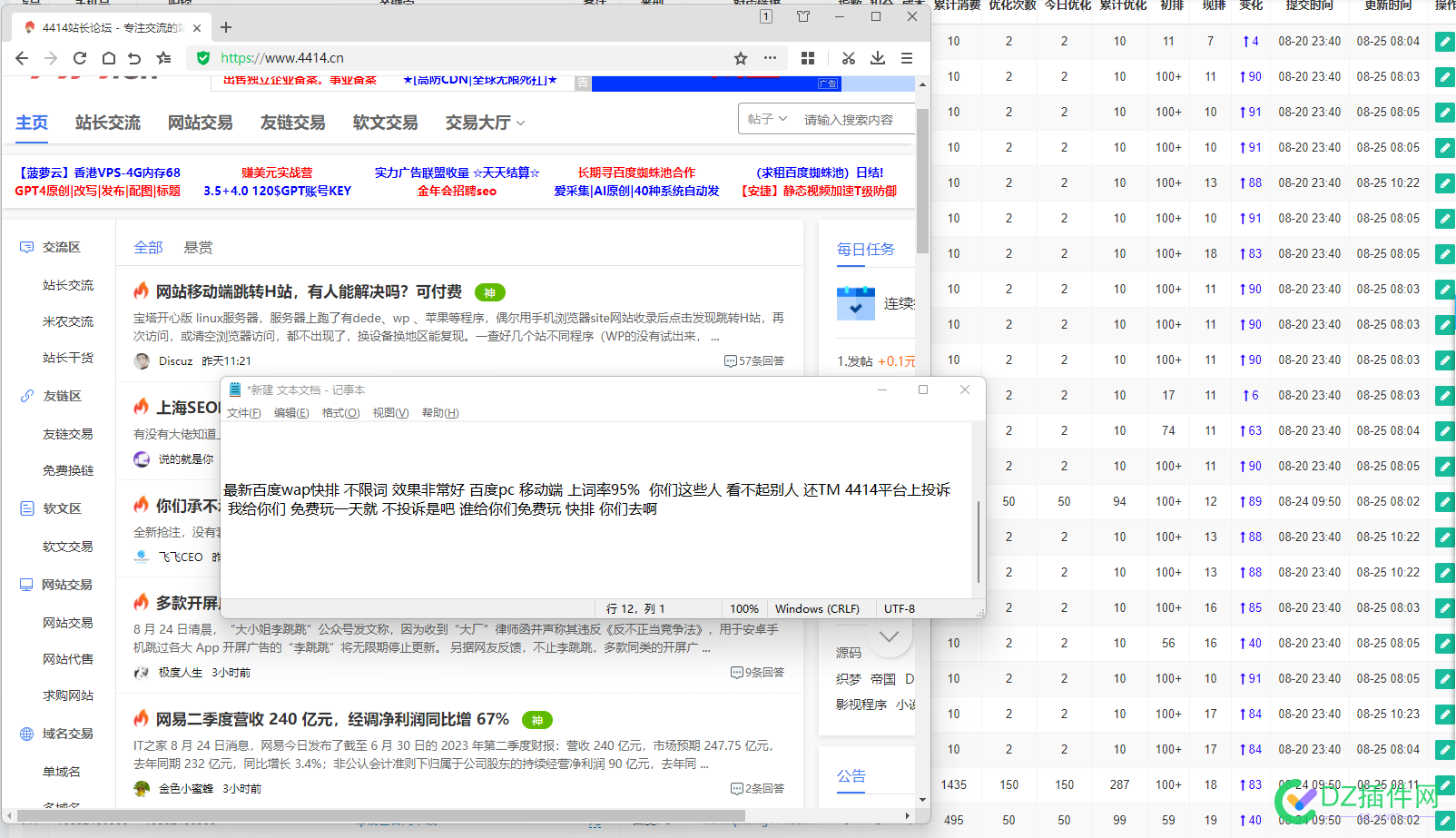Open the 网站交易 navigation tab

(201, 123)
